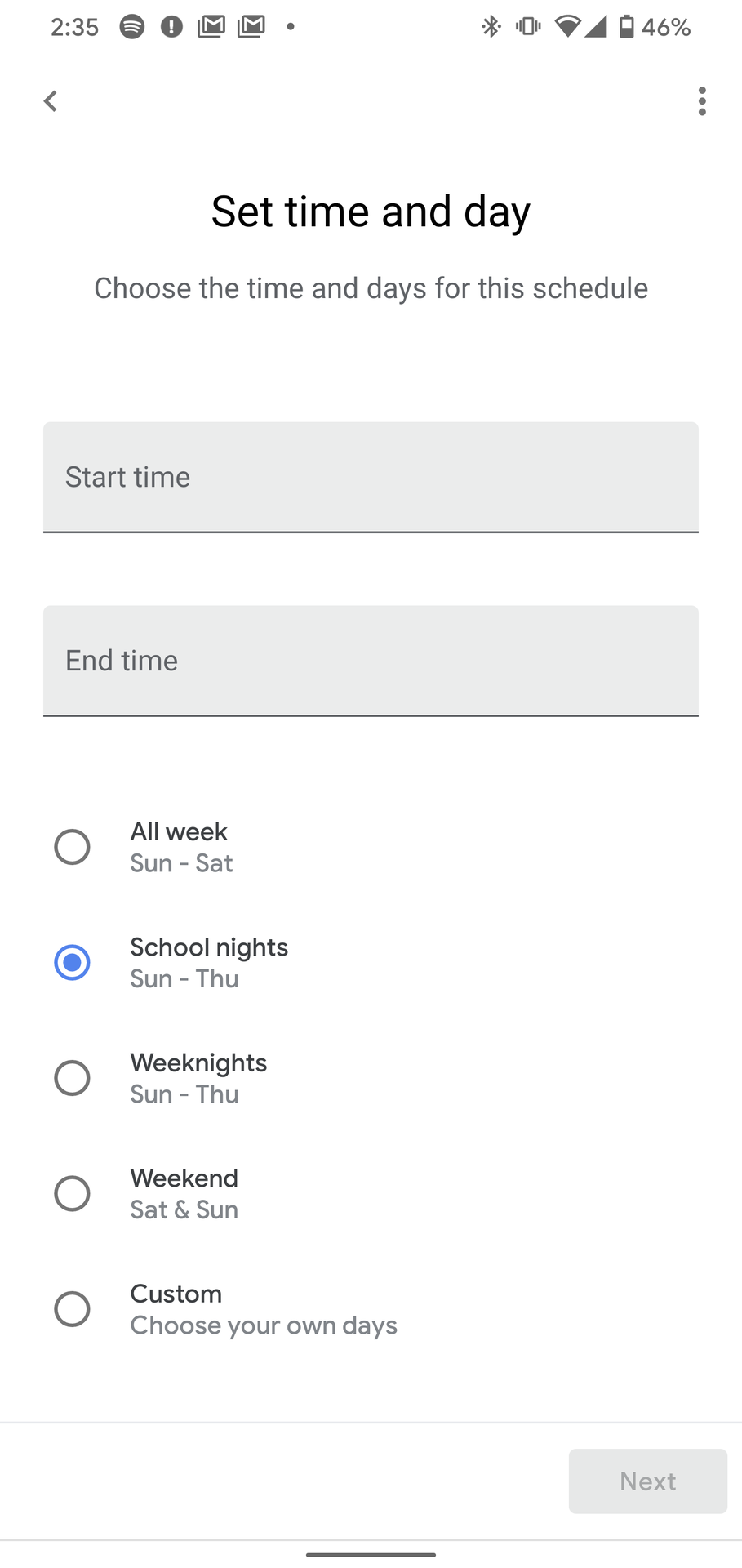The image size is (742, 1568).
Task: Tap the battery icon at 46%
Action: (x=626, y=27)
